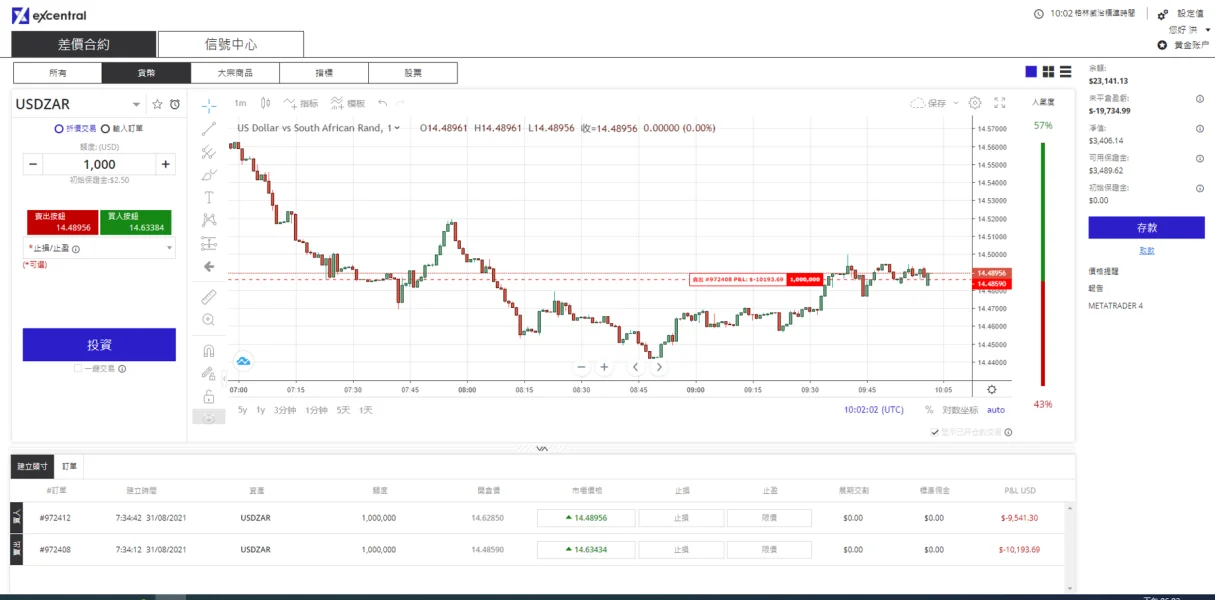1215x600 pixels.
Task: Select the pitchfork drawing tool
Action: [209, 152]
